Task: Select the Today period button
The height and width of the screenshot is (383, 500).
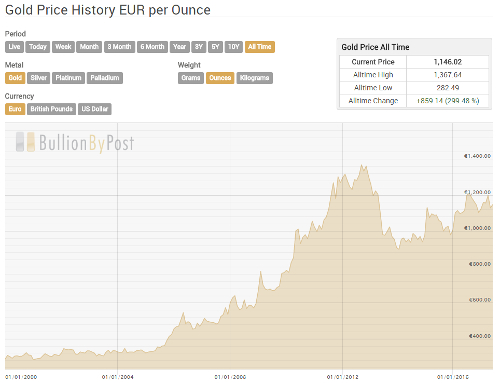Action: (x=38, y=47)
